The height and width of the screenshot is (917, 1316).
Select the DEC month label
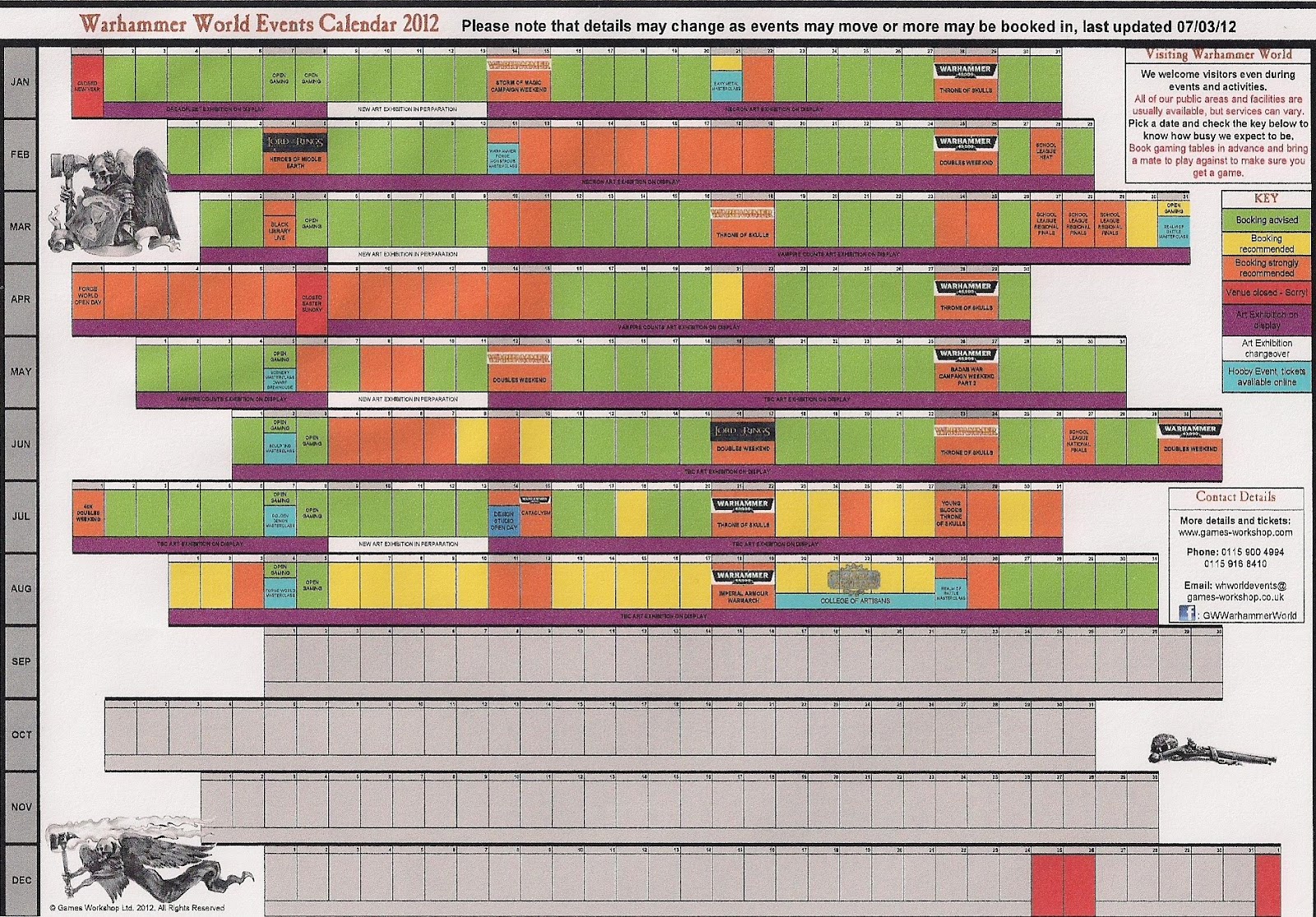click(20, 880)
